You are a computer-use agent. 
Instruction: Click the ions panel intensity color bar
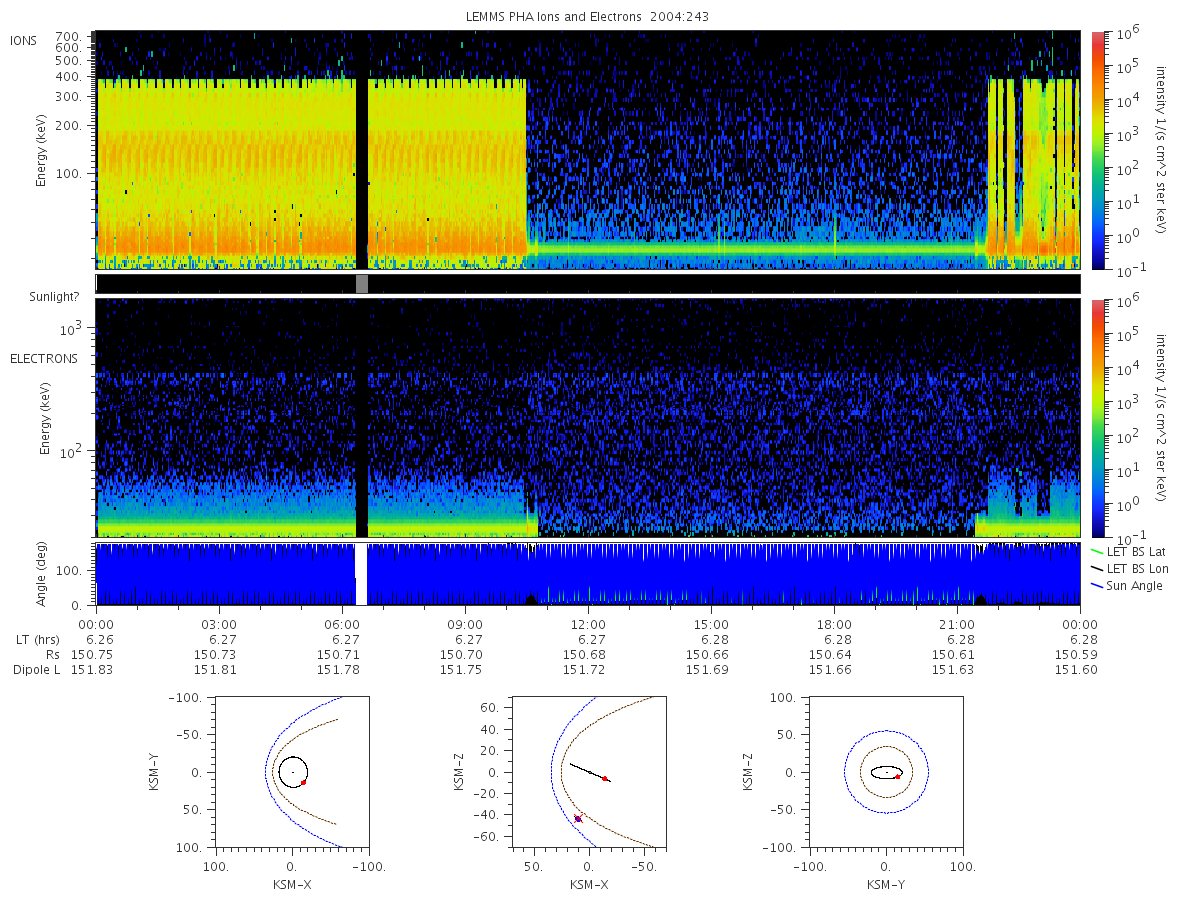tap(1097, 150)
